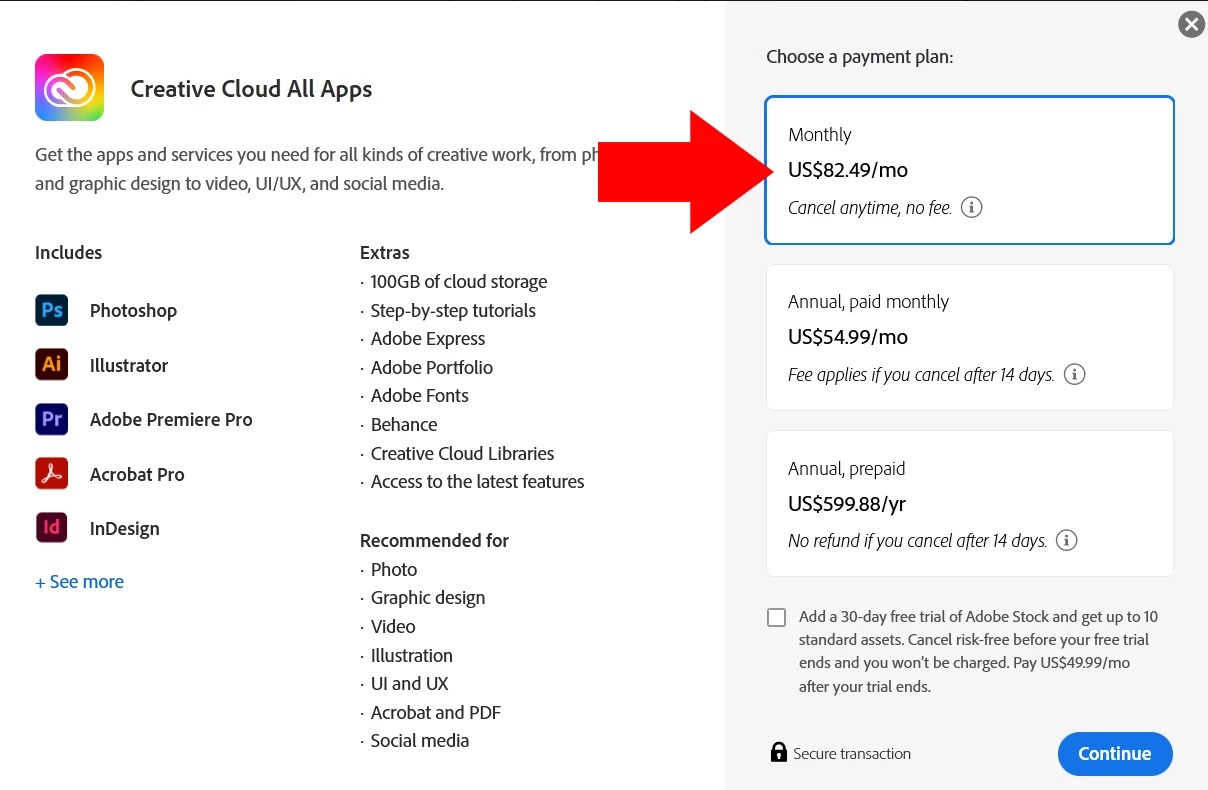The width and height of the screenshot is (1208, 790).
Task: Click 'Video' under Recommended for
Action: click(393, 626)
